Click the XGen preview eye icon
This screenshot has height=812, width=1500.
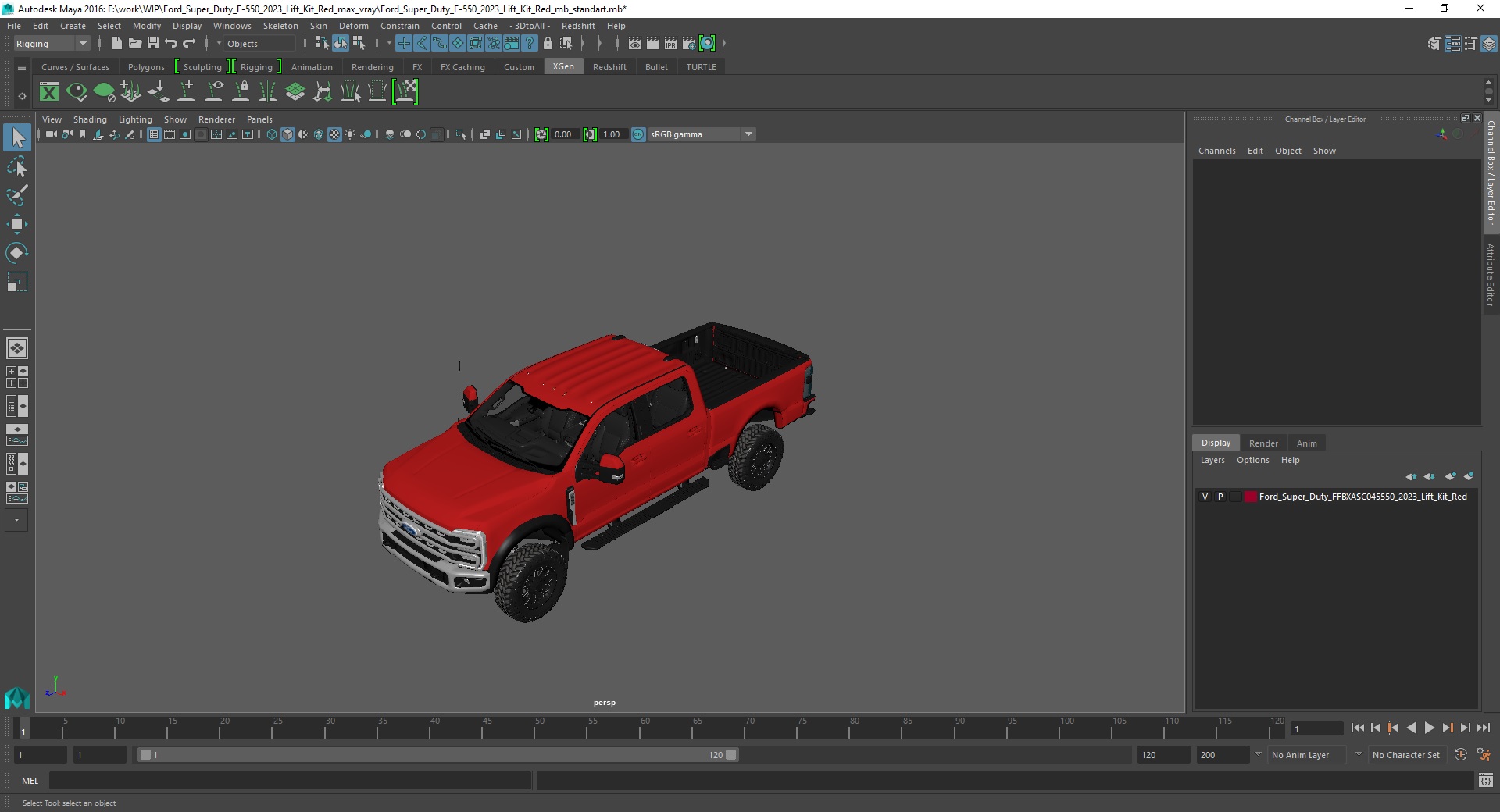pyautogui.click(x=77, y=92)
